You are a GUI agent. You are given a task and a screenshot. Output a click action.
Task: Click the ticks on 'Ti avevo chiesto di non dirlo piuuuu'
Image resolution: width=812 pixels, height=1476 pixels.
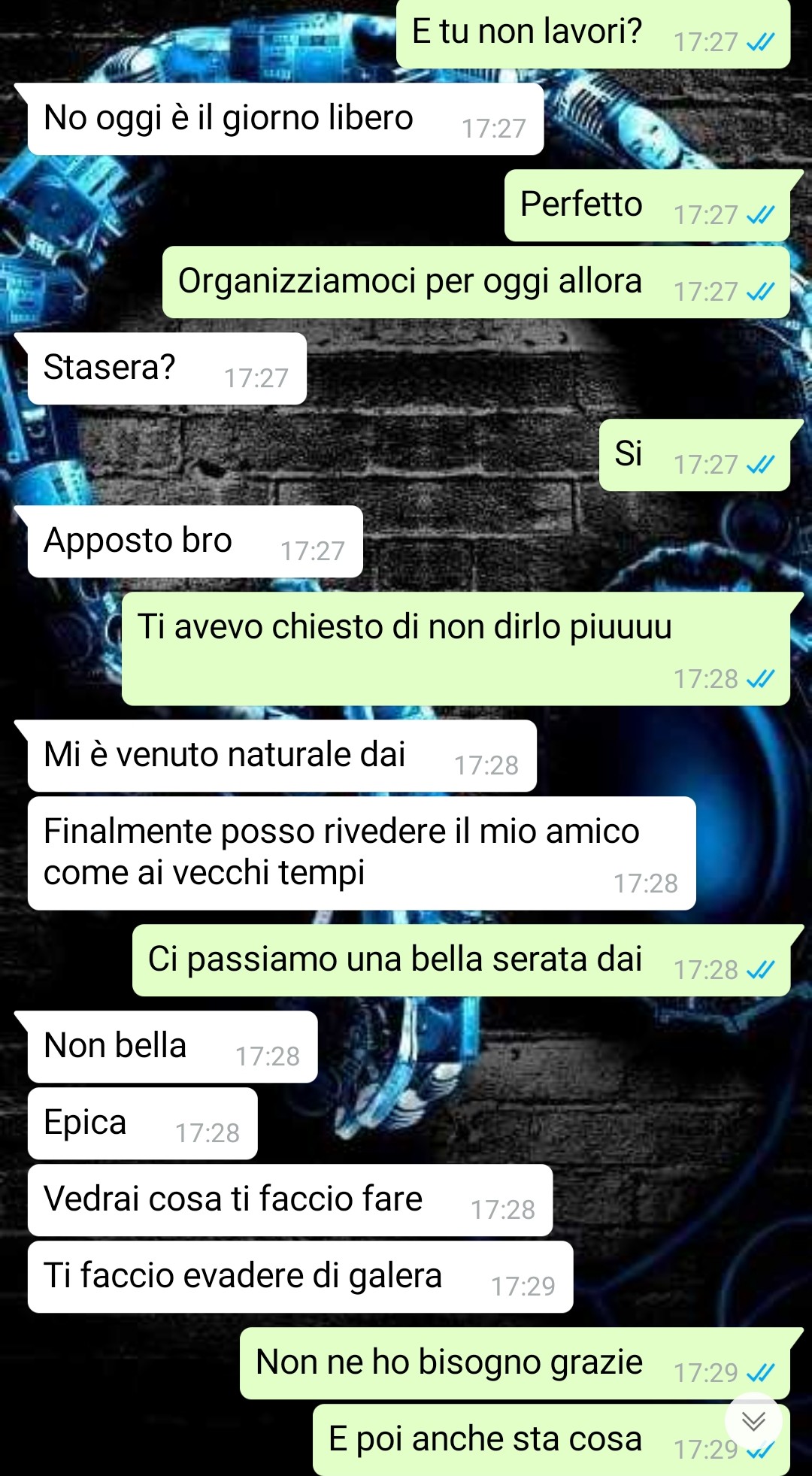tap(760, 680)
